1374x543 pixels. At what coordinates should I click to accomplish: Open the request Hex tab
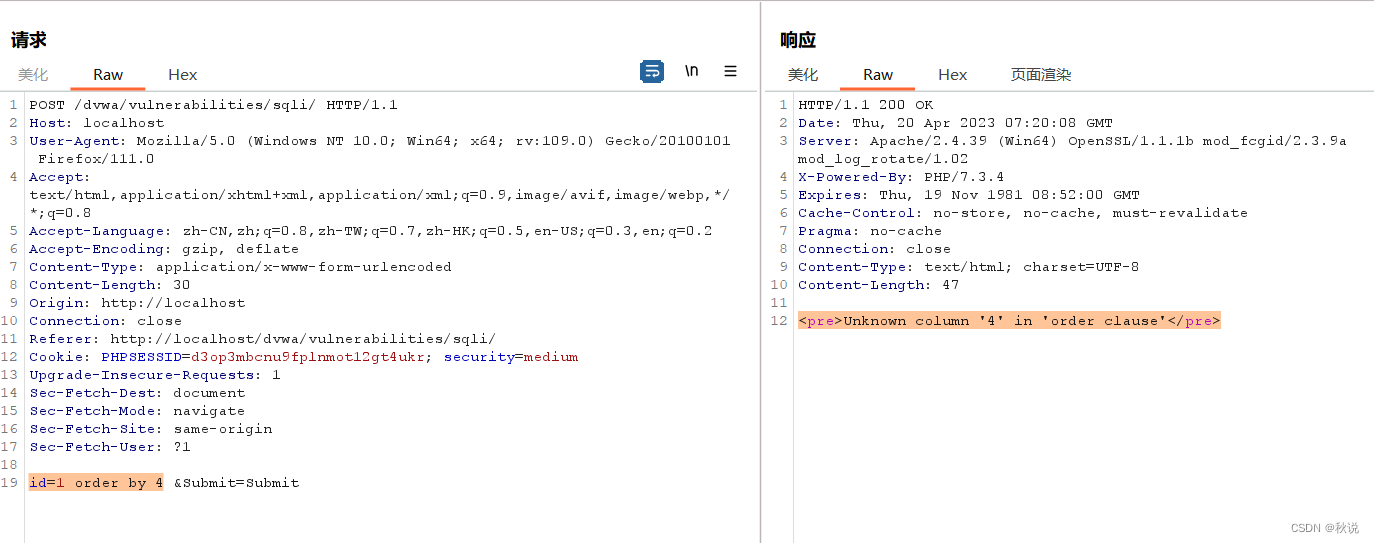182,74
